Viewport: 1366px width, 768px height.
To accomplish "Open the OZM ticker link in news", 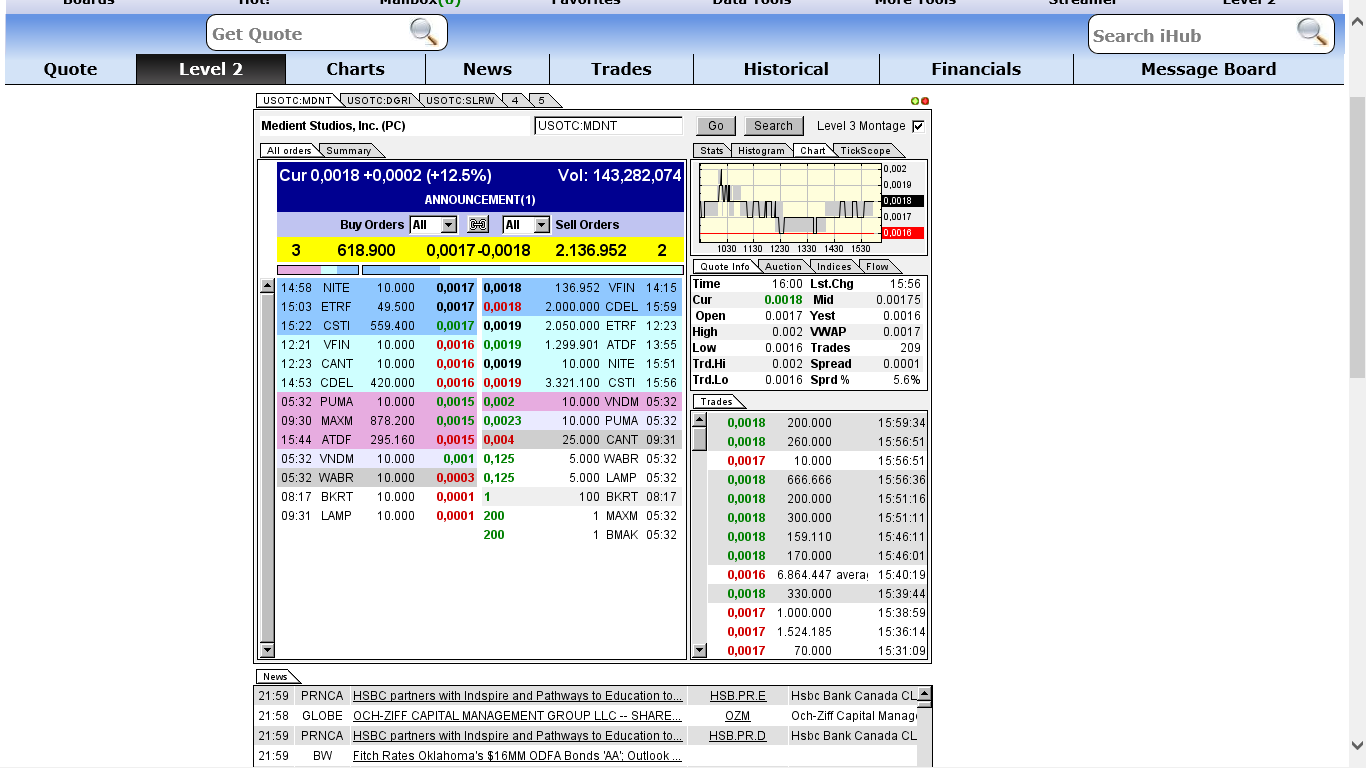I will click(737, 716).
